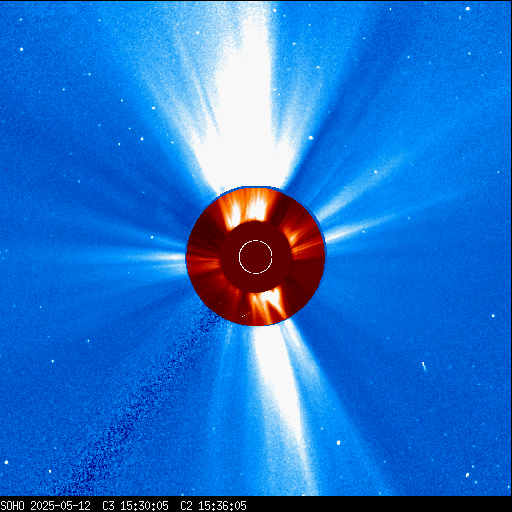Click the lower thin streamer right of the red disk
The height and width of the screenshot is (512, 512).
pyautogui.click(x=360, y=228)
